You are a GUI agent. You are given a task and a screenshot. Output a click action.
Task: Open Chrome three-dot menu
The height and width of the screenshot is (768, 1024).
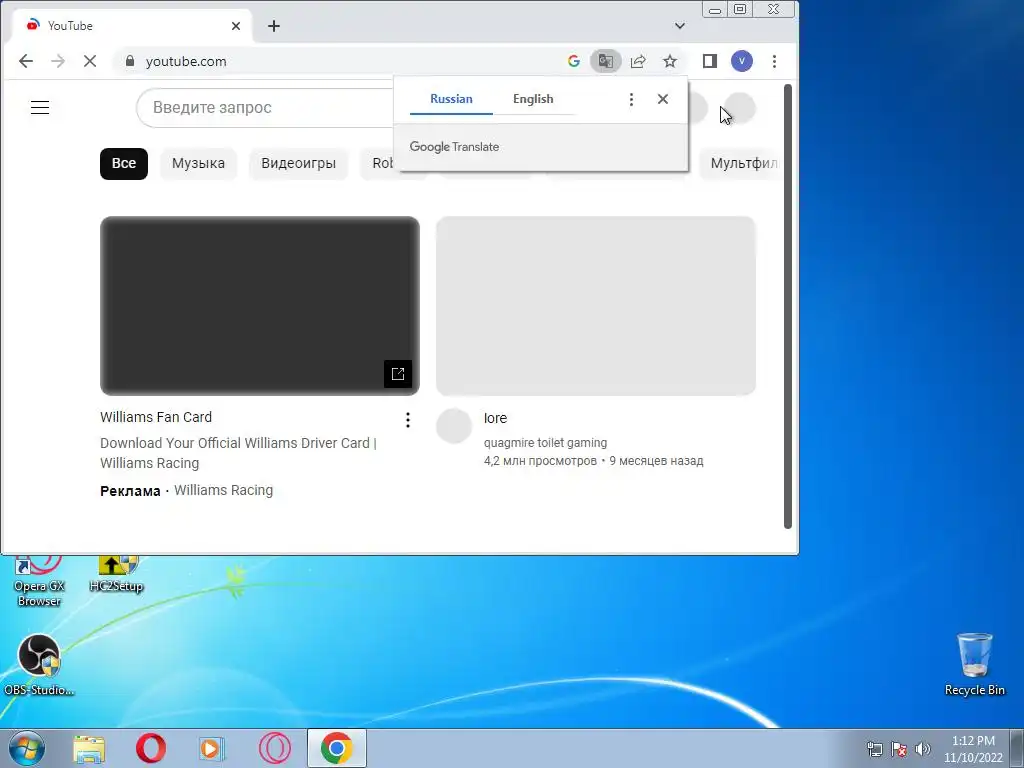pyautogui.click(x=775, y=61)
